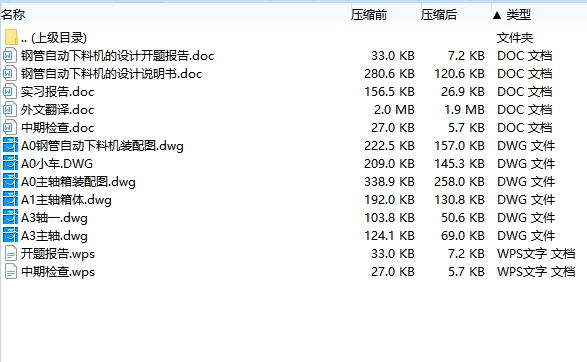Select file 中期检查.doc
This screenshot has height=362, width=587.
[57, 128]
